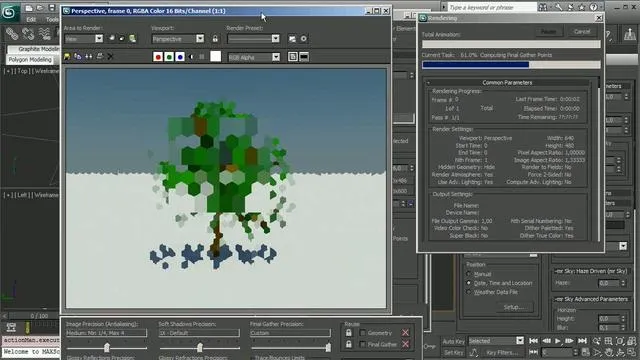The height and width of the screenshot is (360, 640).
Task: Click the Toggle UI Overlay icon
Action: point(293,57)
